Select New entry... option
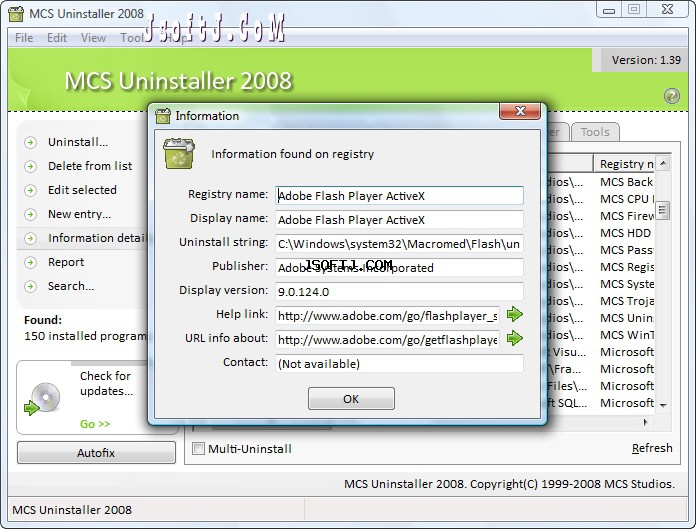 coord(79,214)
